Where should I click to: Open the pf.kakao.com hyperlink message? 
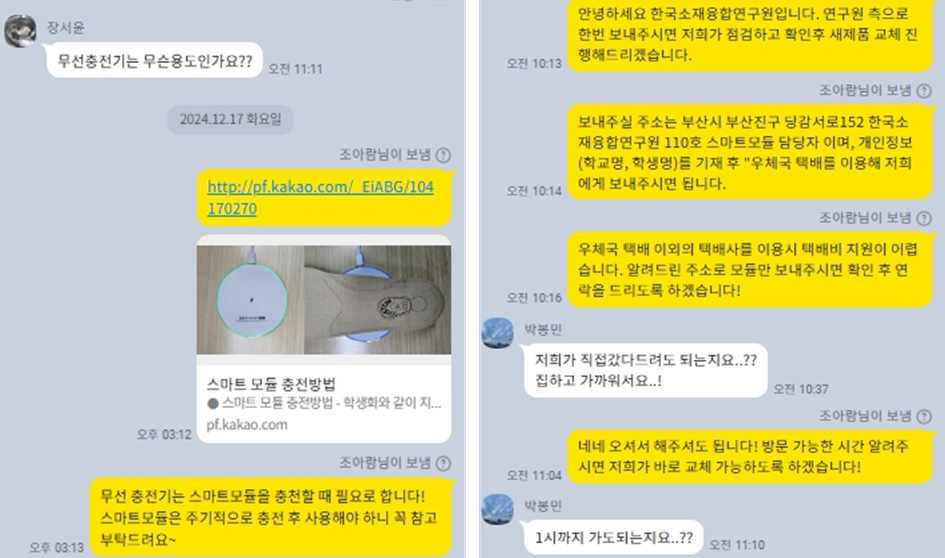pos(321,198)
